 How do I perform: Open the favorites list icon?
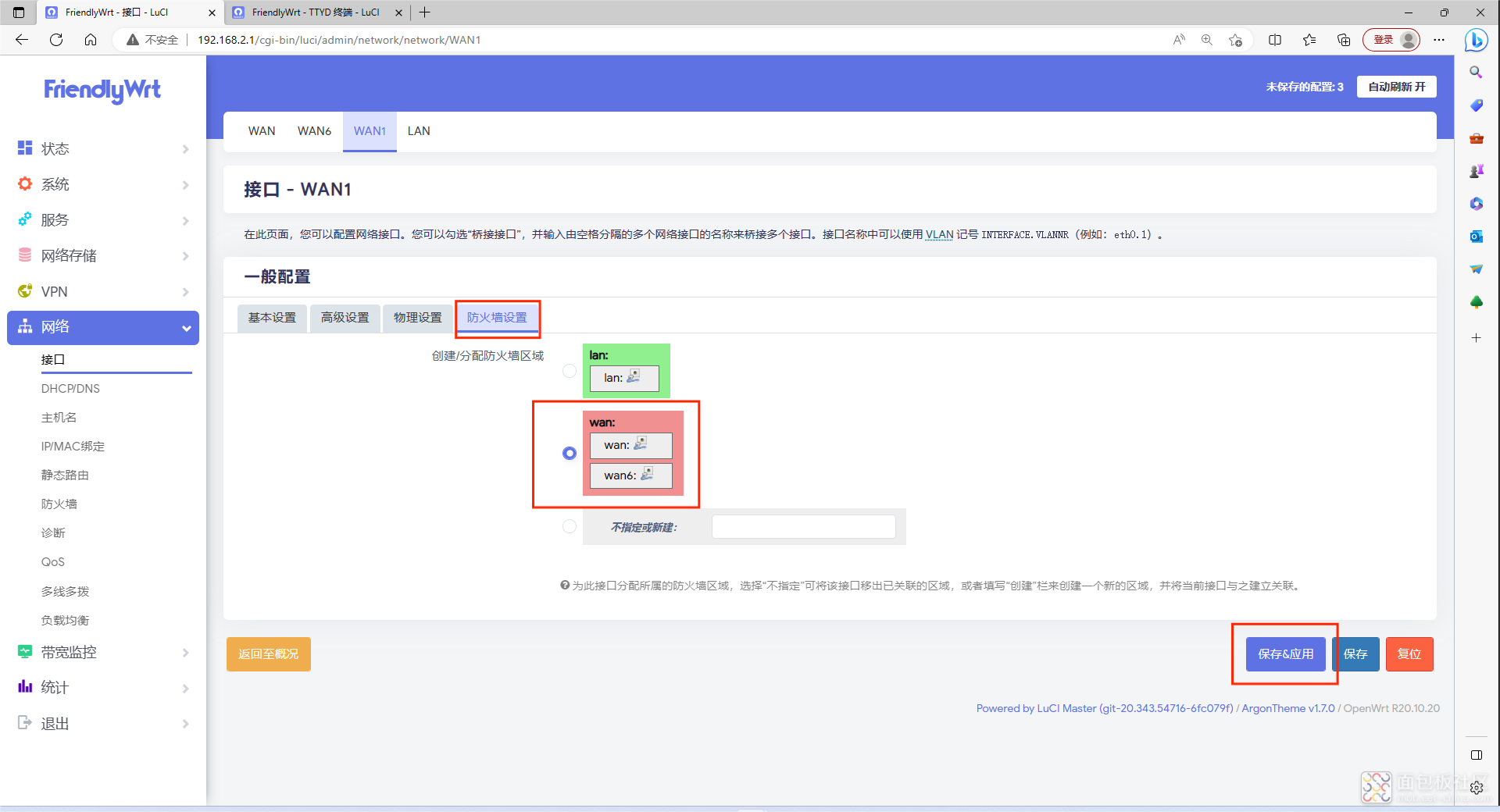(1309, 40)
